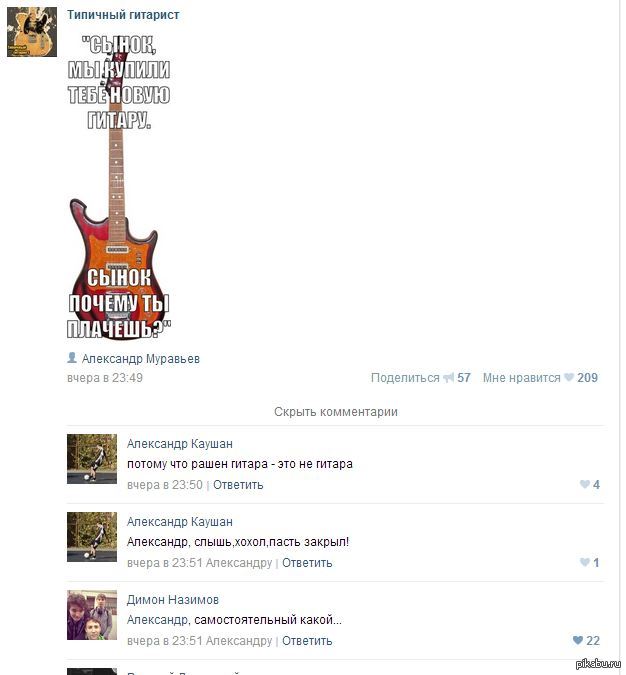
Task: Reply to the рашен гитара comment
Action: [238, 485]
